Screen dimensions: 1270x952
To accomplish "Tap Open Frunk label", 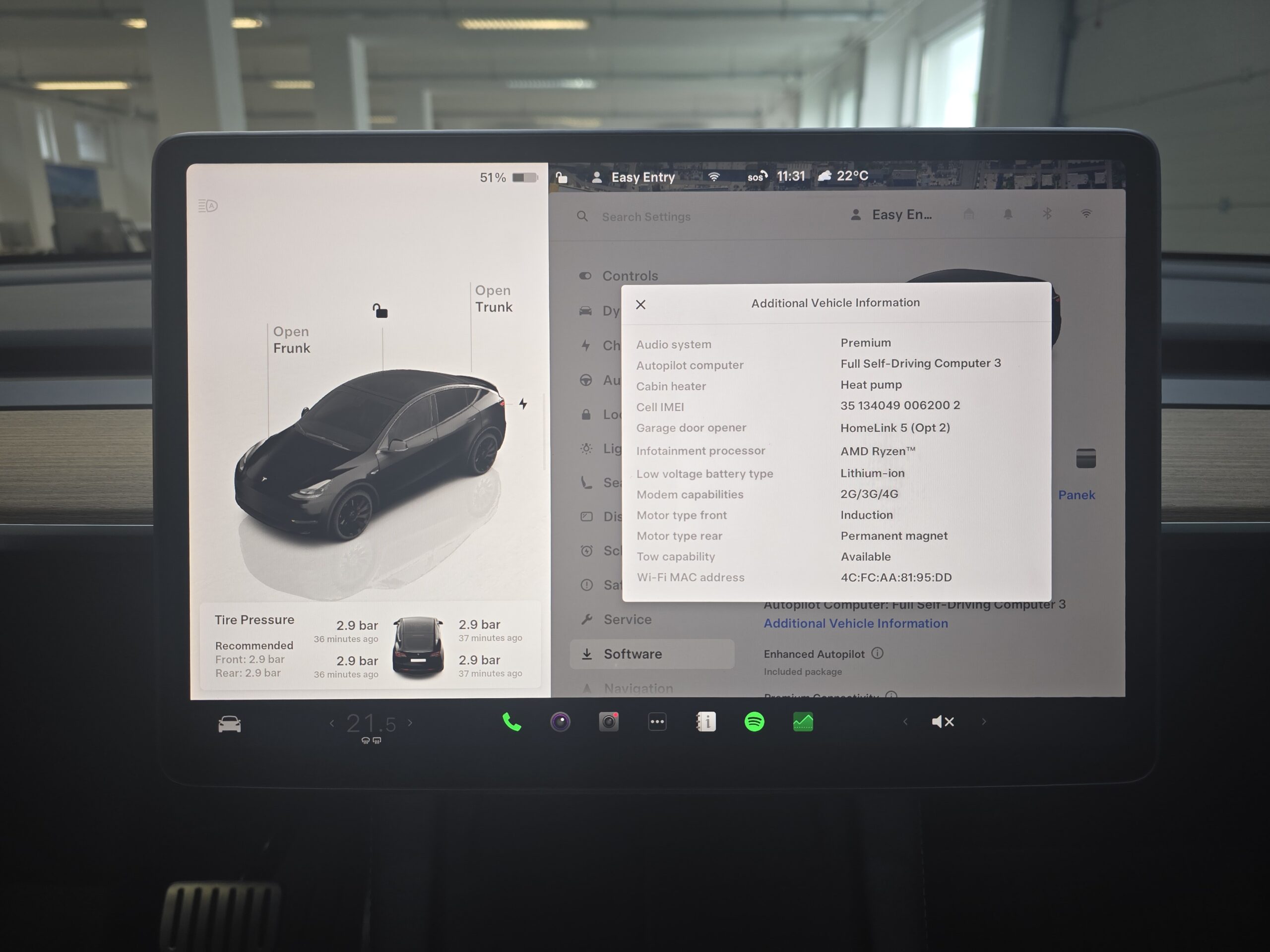I will click(291, 340).
